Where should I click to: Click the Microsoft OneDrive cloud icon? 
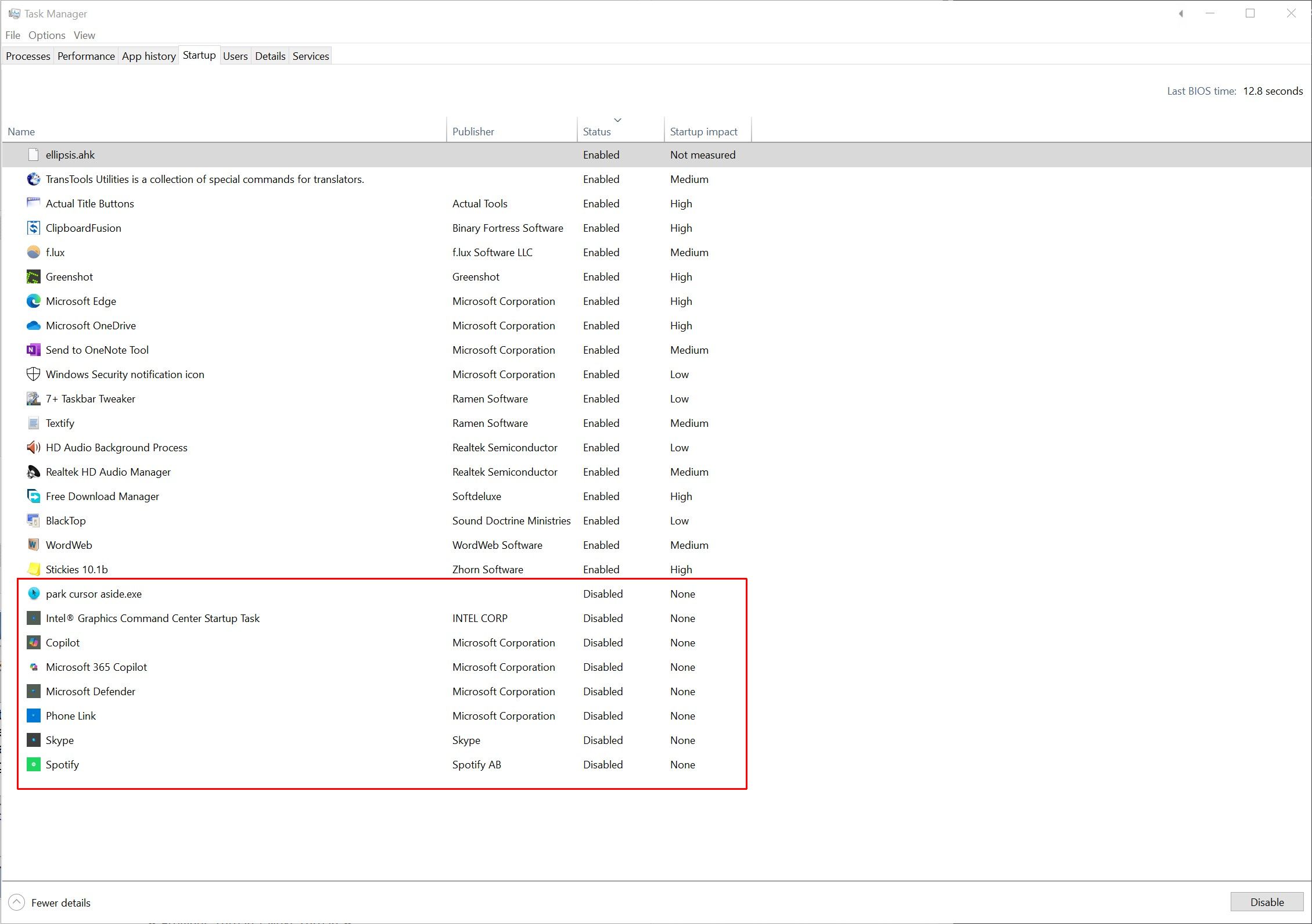coord(33,326)
